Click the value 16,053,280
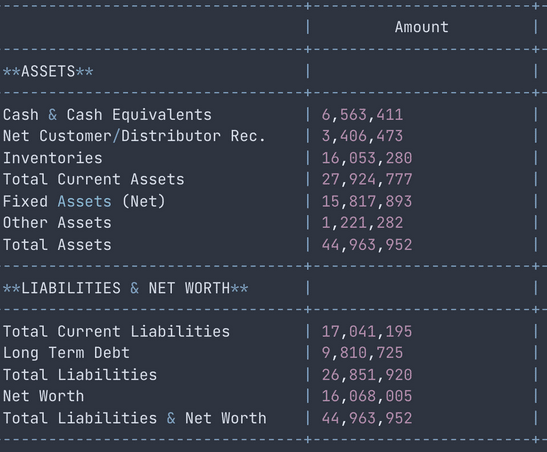Screen dimensions: 547x452 [367, 158]
